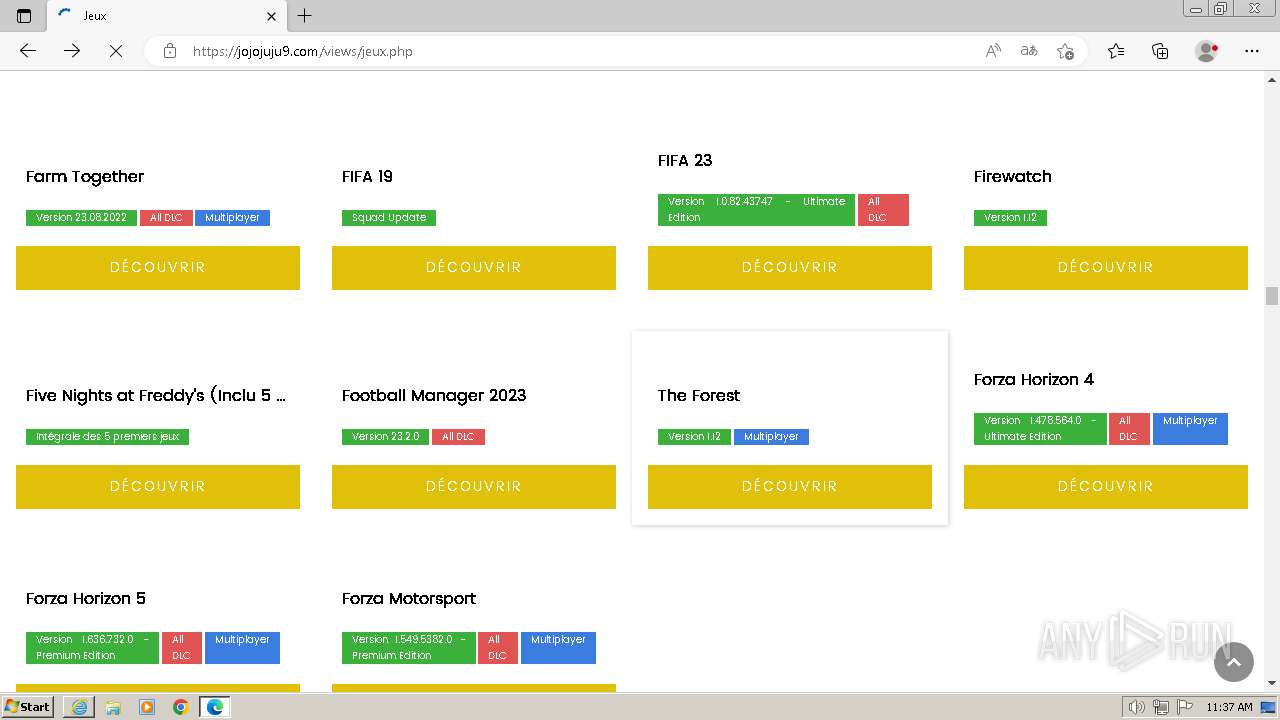Open the profile avatar menu

[x=1207, y=51]
